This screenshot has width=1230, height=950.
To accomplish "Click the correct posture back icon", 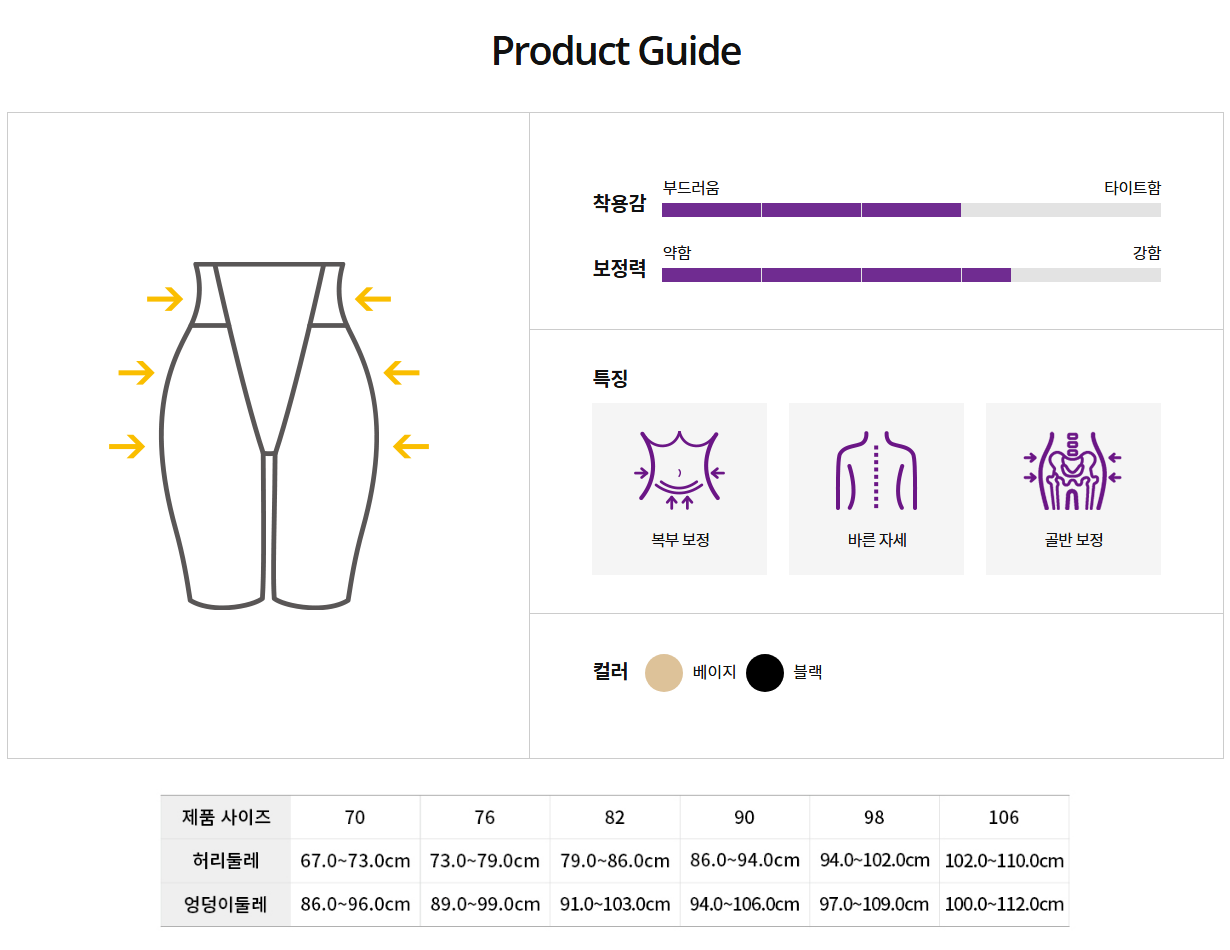I will (876, 470).
